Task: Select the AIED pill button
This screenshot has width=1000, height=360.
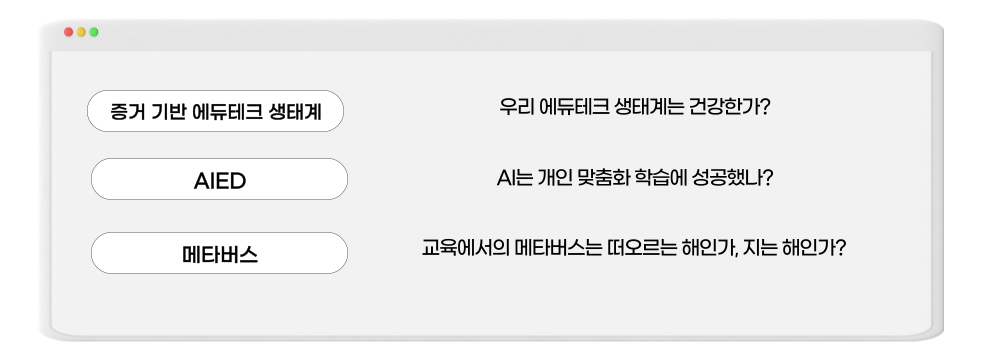Action: point(219,179)
